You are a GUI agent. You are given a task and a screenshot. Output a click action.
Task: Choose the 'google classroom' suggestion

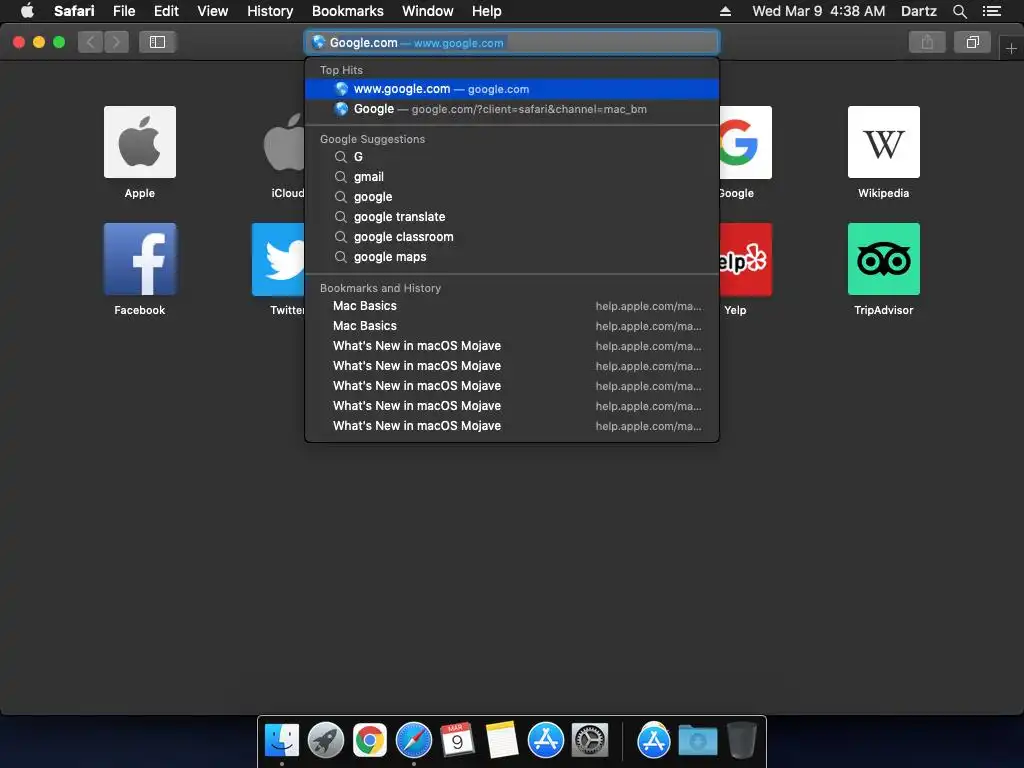click(x=511, y=237)
